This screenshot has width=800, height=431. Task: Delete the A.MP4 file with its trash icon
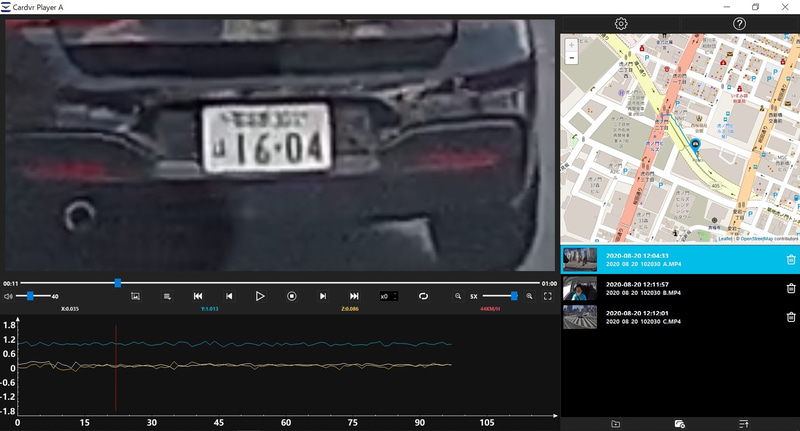point(791,260)
